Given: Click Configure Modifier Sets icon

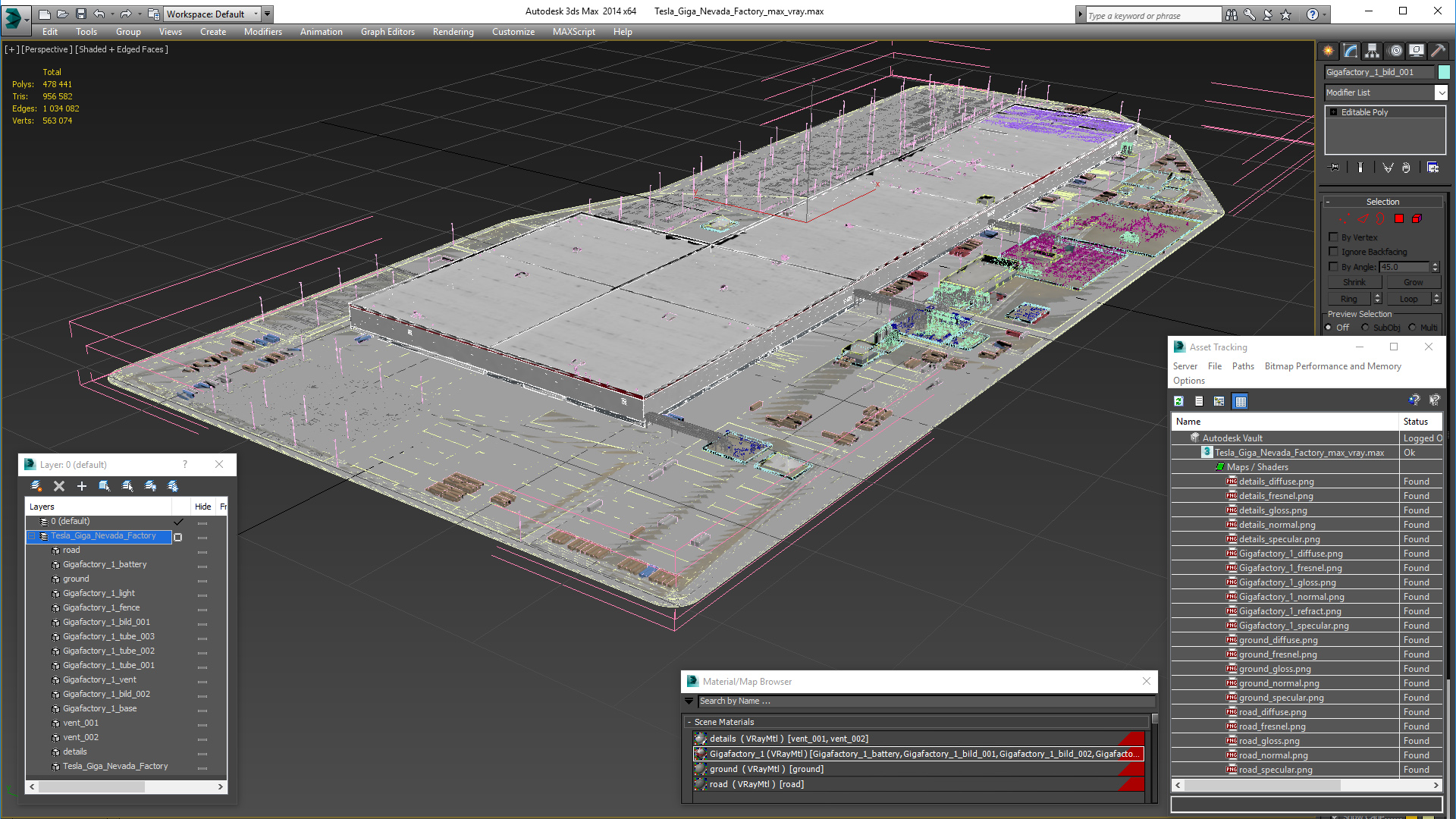Looking at the screenshot, I should [1432, 168].
